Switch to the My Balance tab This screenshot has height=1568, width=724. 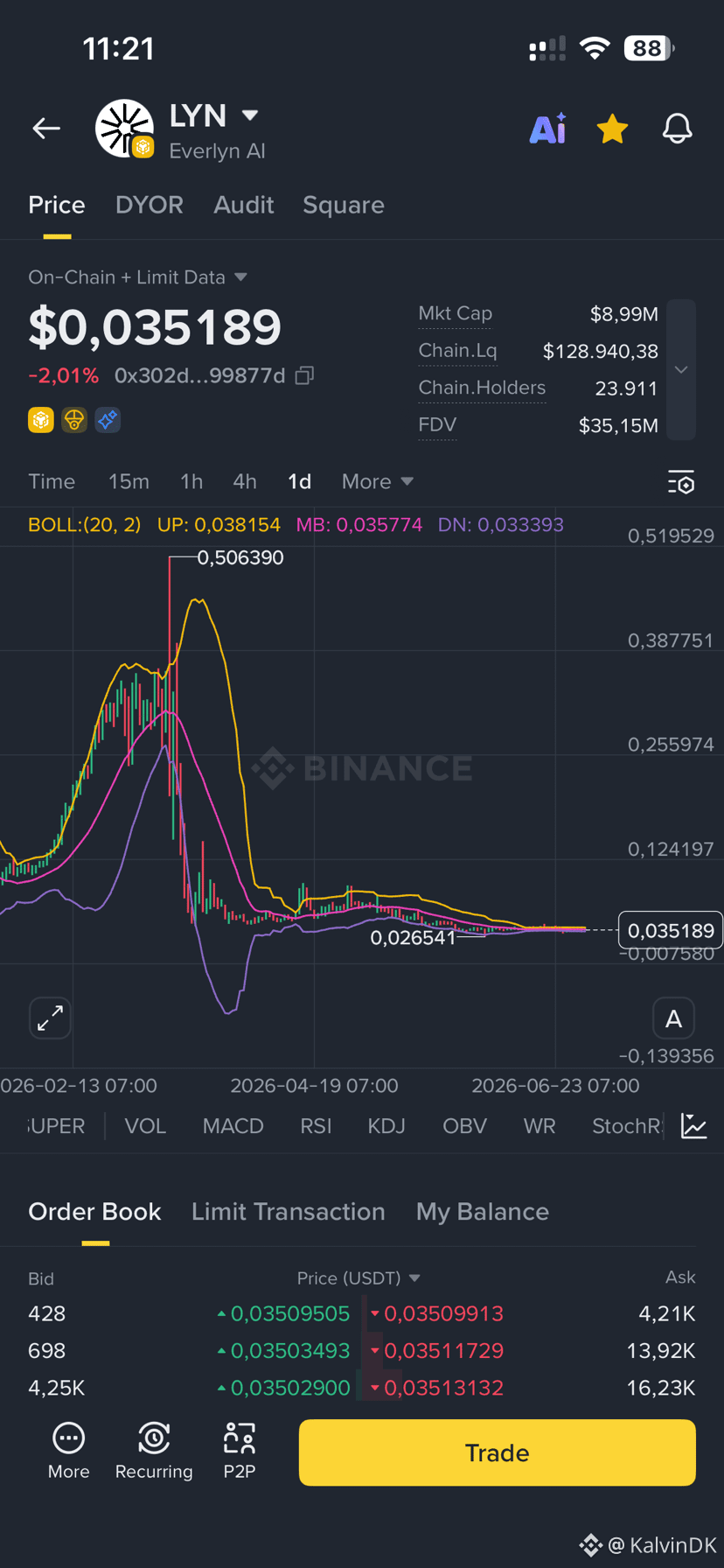pos(483,1212)
